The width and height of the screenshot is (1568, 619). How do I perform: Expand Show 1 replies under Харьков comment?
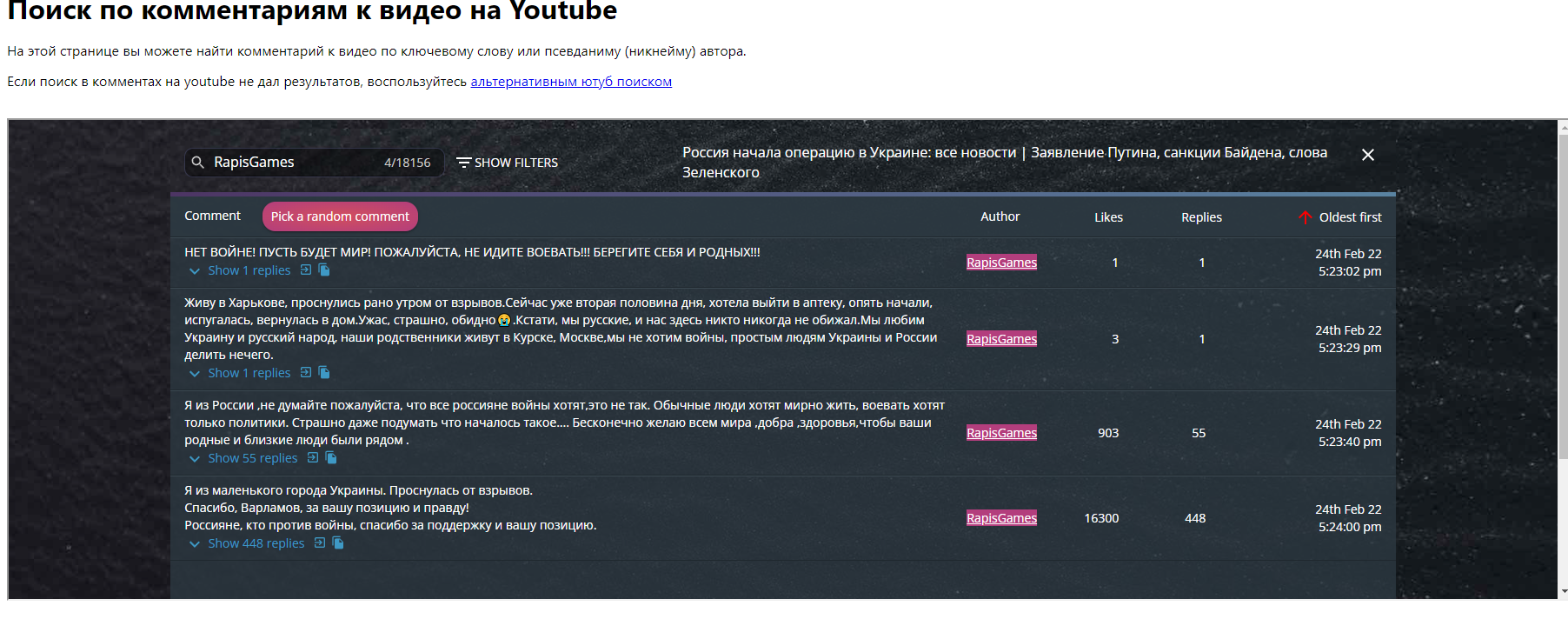pos(240,373)
